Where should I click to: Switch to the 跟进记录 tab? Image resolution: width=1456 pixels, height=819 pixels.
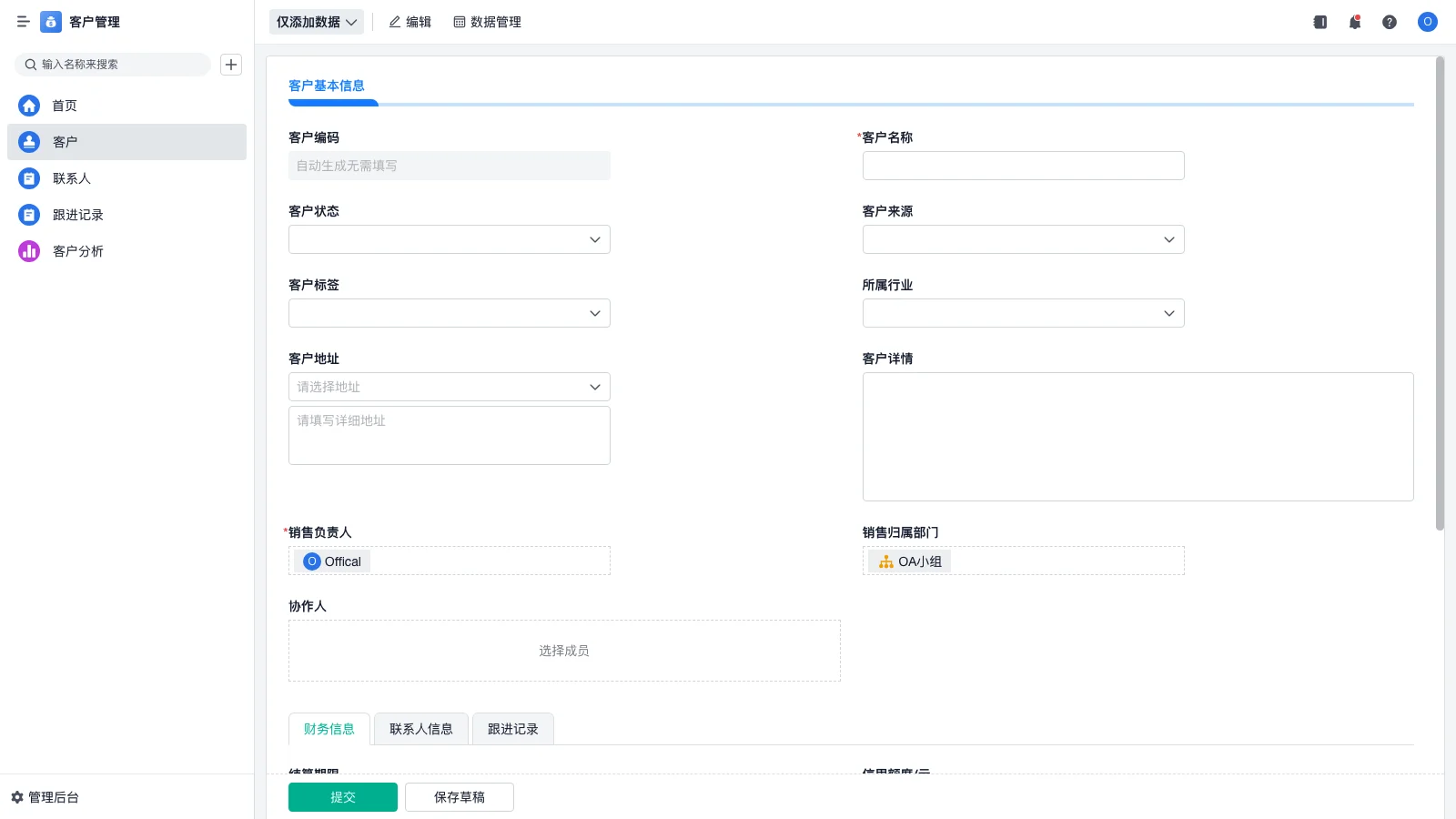pos(512,728)
